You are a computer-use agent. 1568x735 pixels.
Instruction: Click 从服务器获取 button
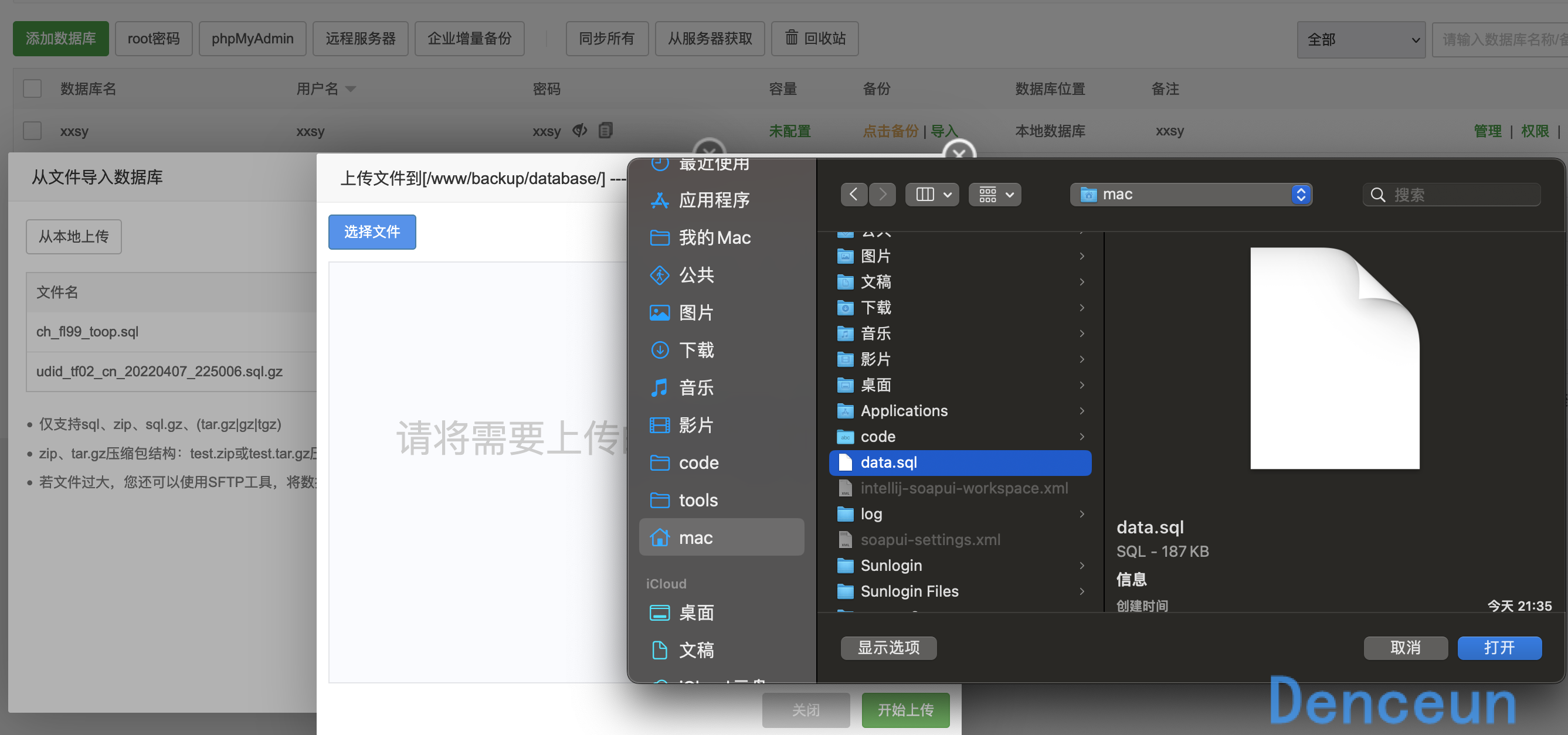pos(710,38)
